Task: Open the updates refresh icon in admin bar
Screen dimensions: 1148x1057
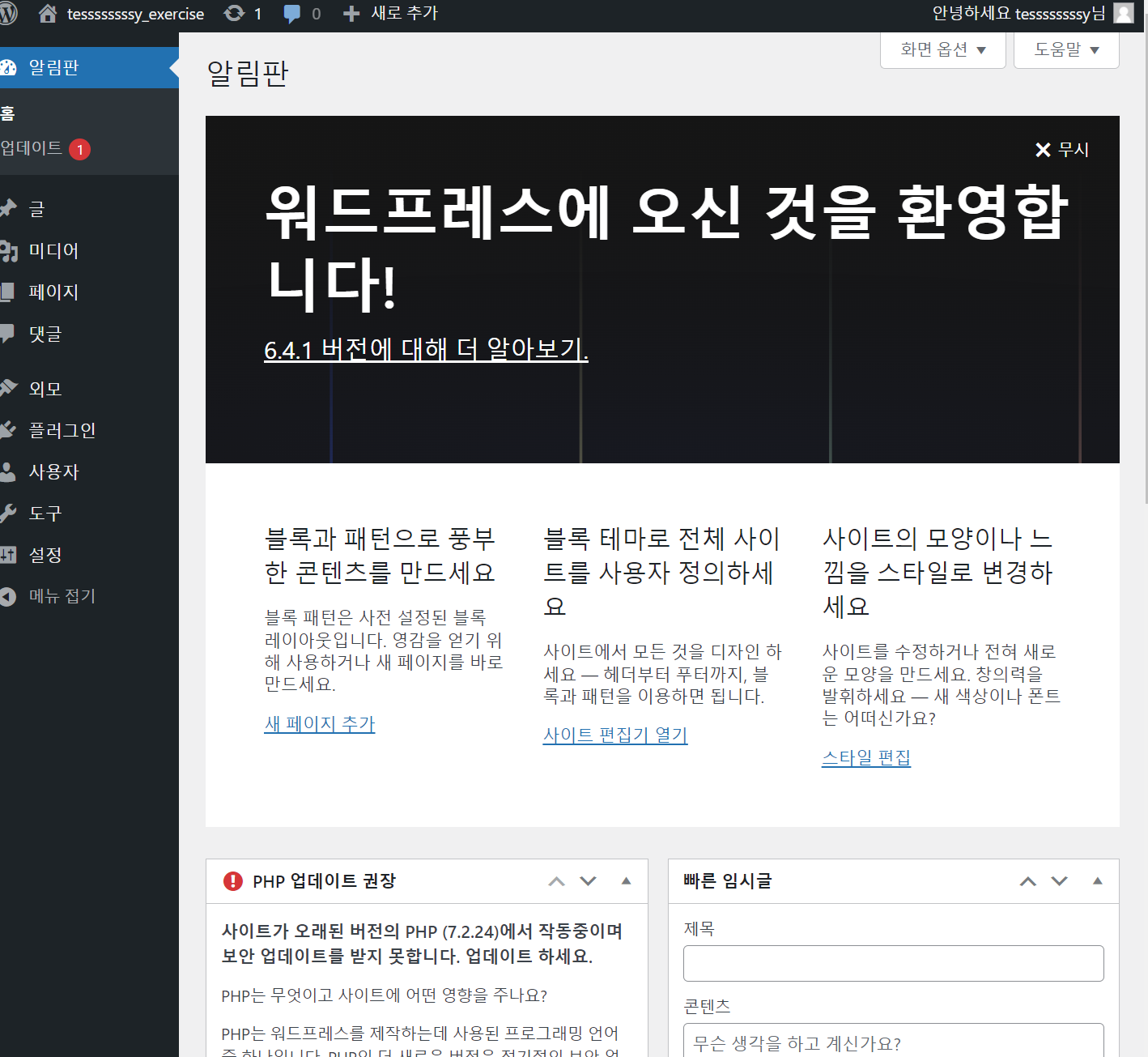Action: click(234, 14)
